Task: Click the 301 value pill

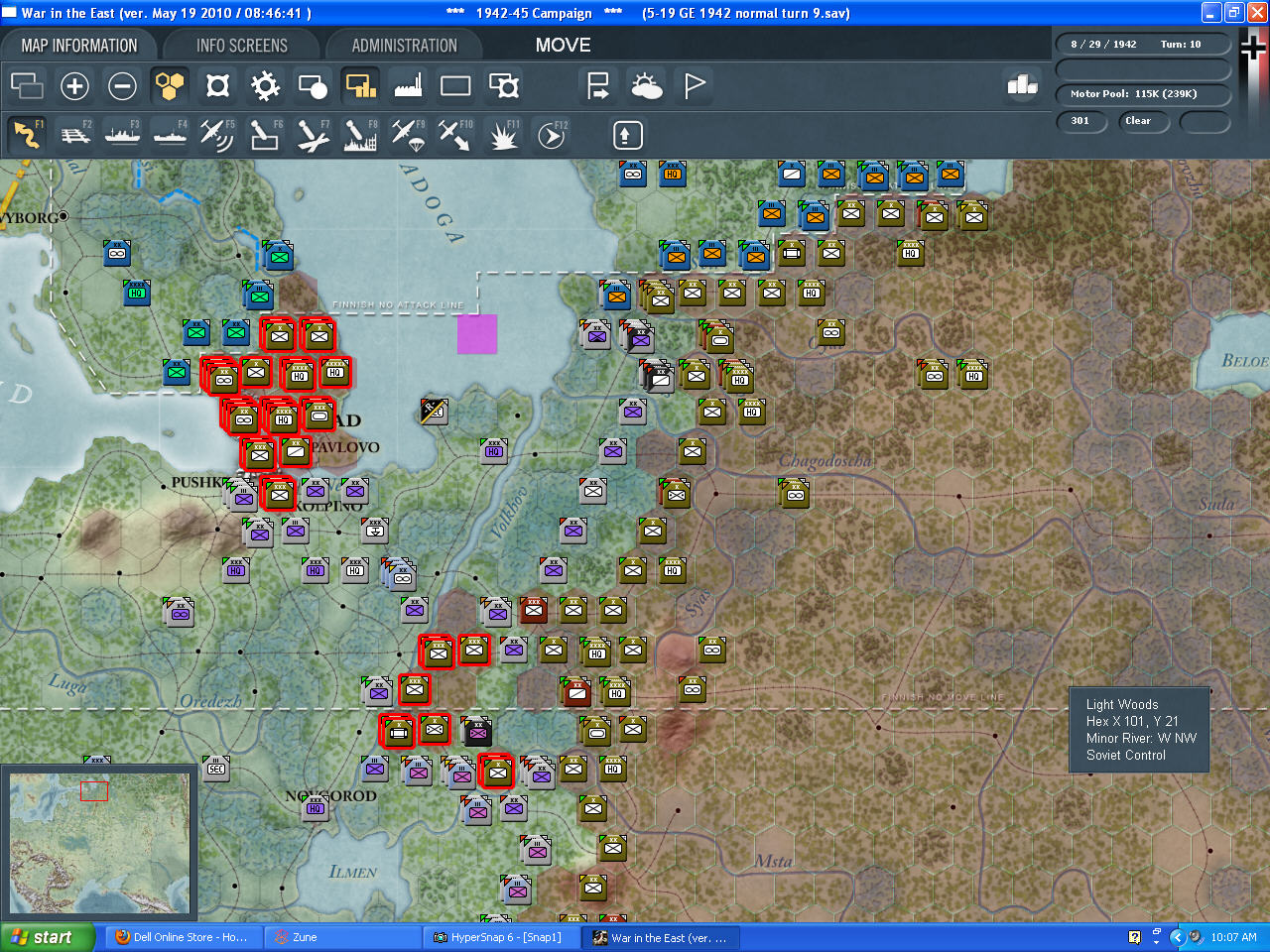Action: coord(1081,121)
